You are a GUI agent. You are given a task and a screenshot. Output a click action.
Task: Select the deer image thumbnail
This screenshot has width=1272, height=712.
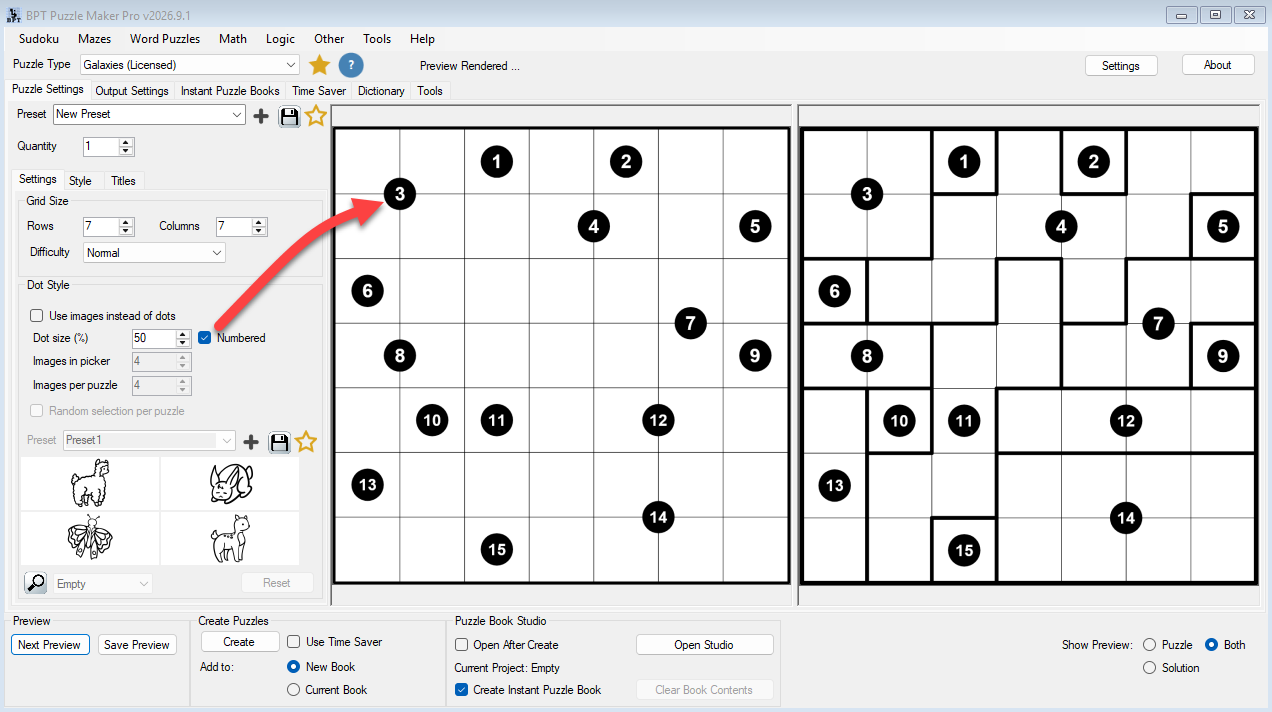pyautogui.click(x=229, y=539)
